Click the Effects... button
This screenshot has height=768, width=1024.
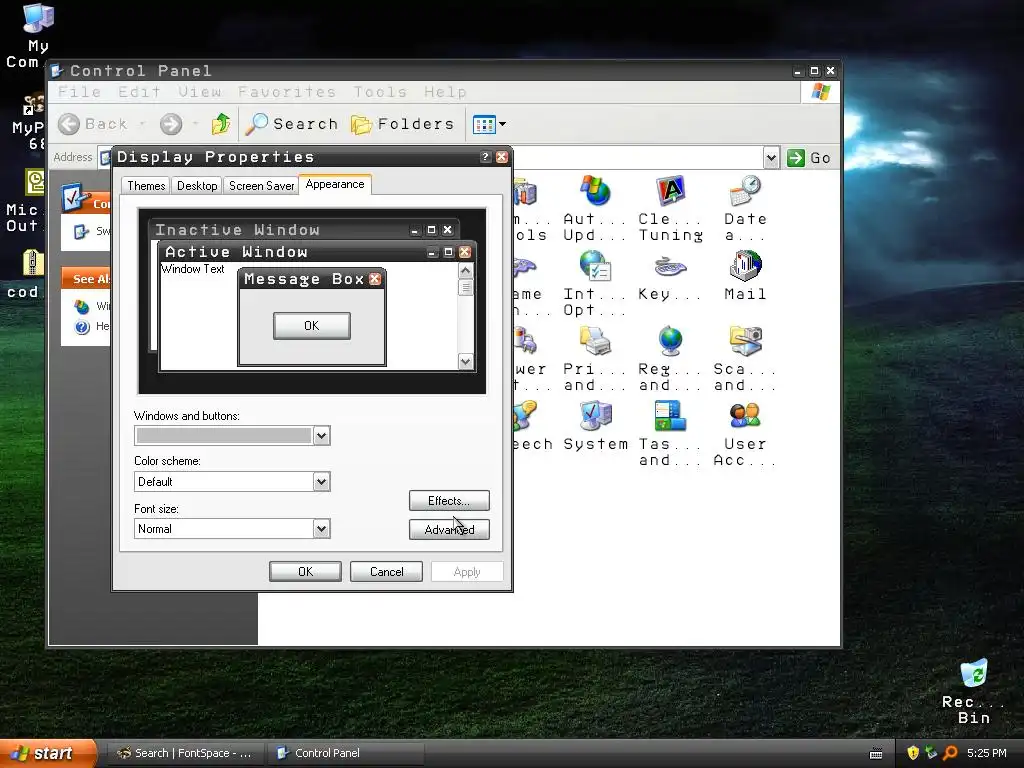(x=449, y=501)
